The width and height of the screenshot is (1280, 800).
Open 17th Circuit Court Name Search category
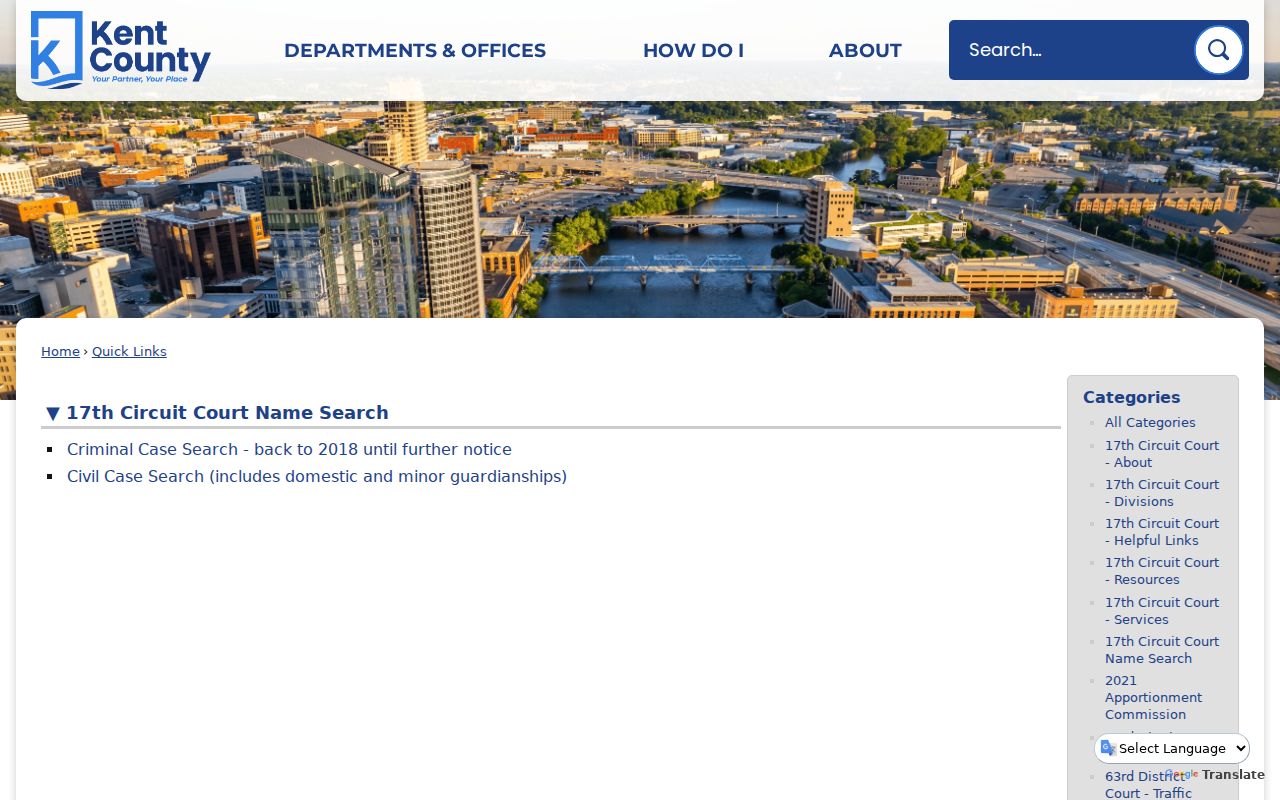point(1162,650)
